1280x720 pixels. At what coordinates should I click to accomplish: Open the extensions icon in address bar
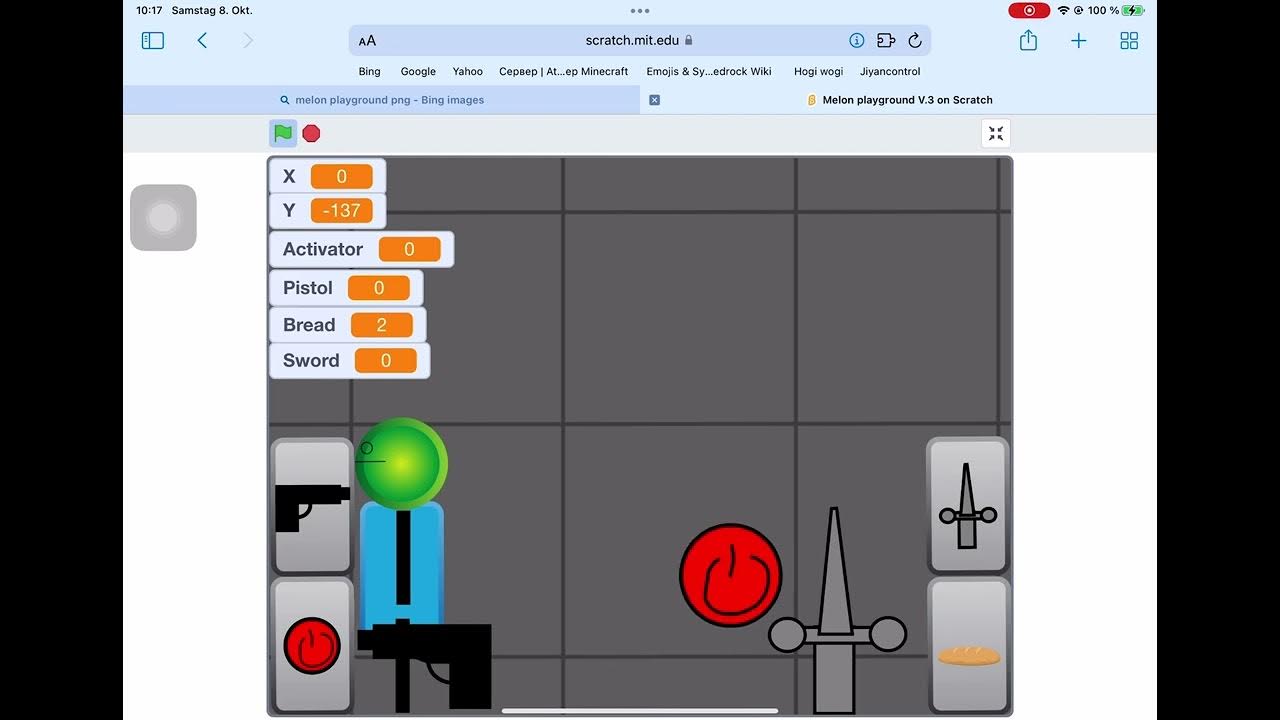(x=885, y=41)
